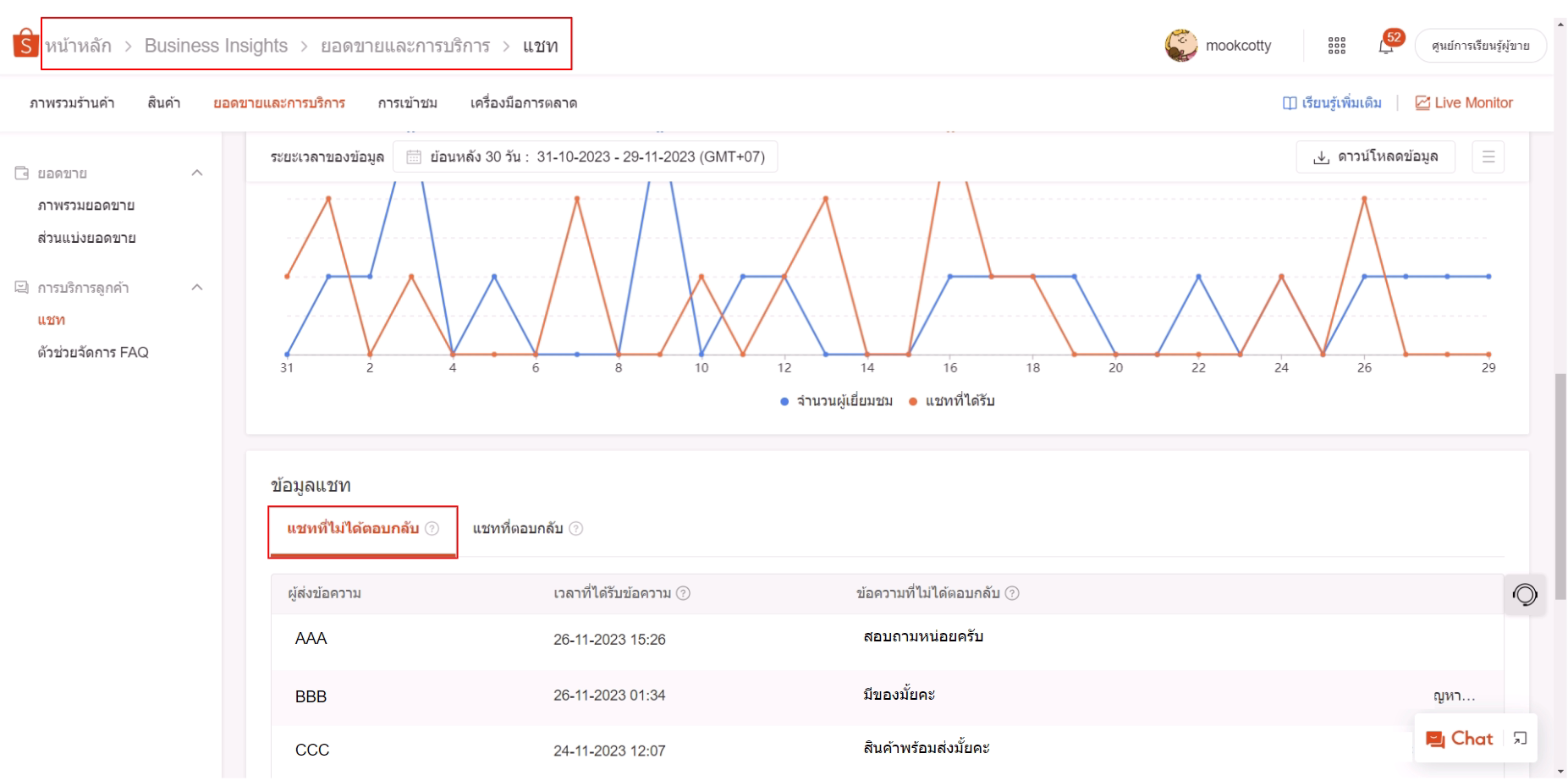The width and height of the screenshot is (1568, 781).
Task: Open the notifications bell
Action: tap(1385, 47)
